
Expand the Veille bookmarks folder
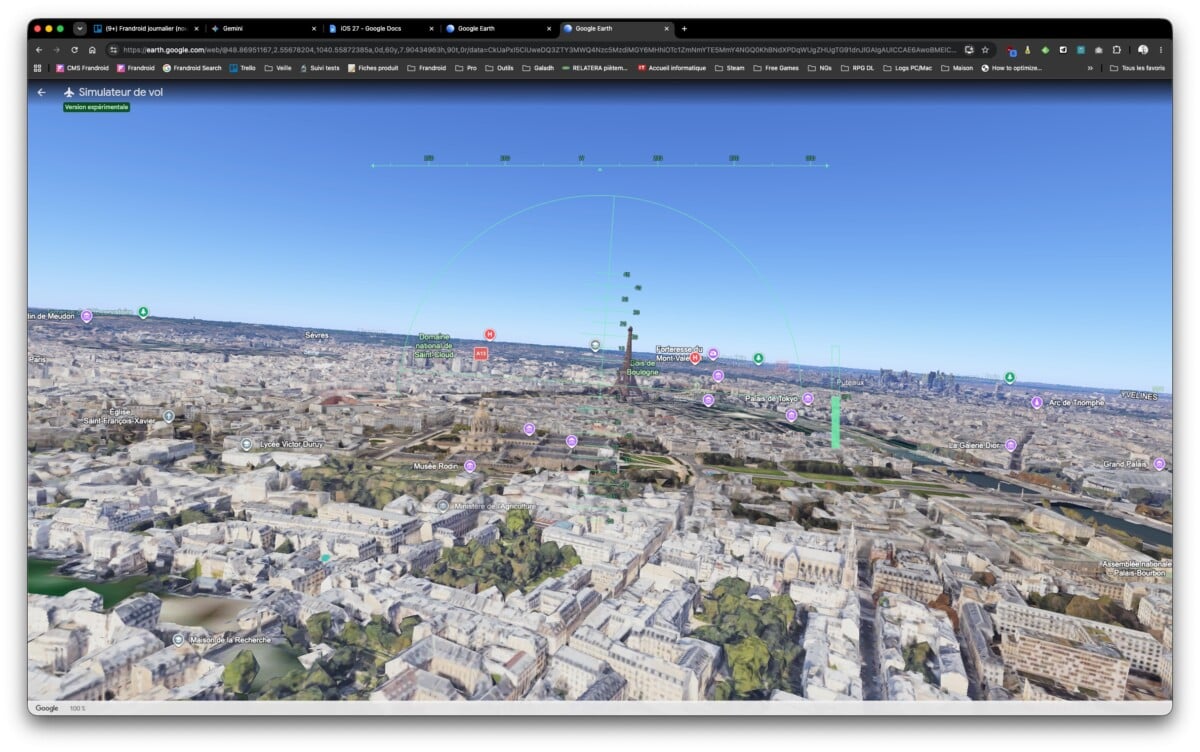278,68
